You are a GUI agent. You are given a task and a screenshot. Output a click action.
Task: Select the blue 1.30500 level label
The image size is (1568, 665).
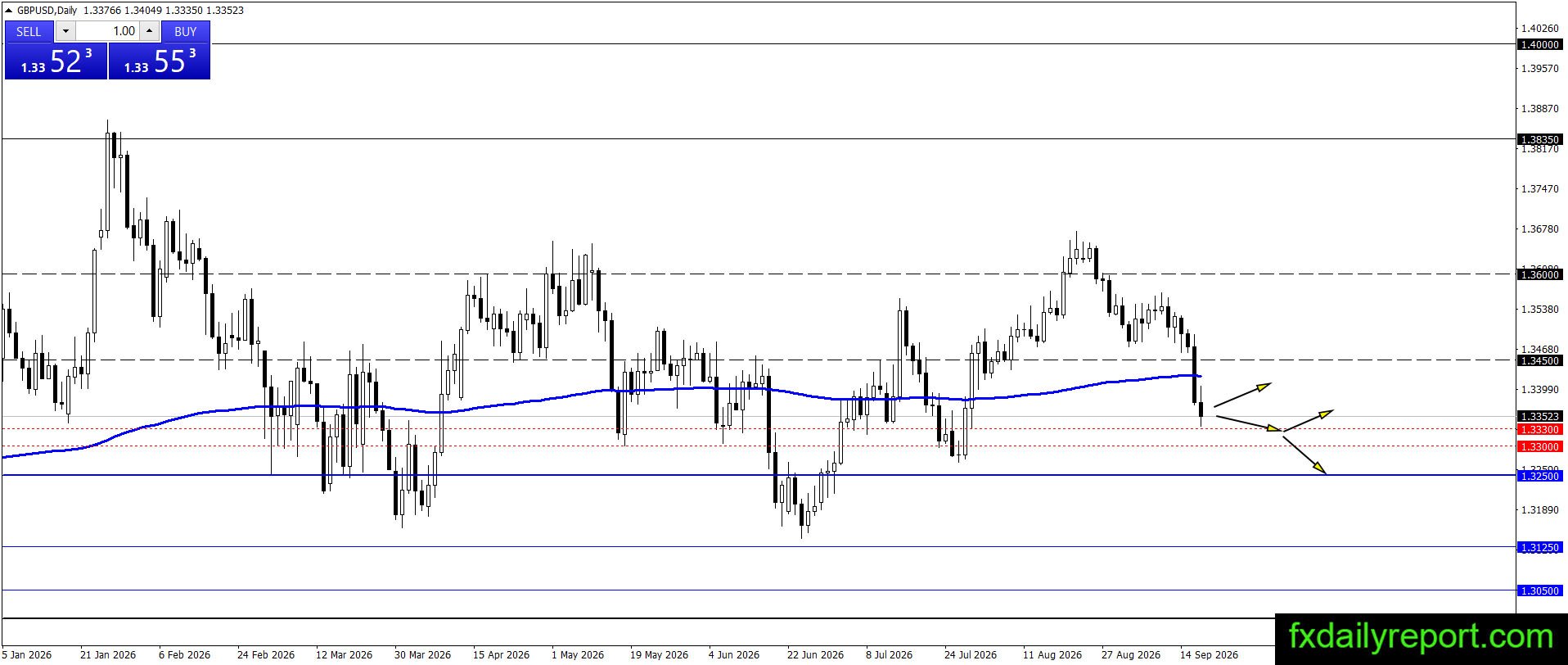coord(1539,590)
